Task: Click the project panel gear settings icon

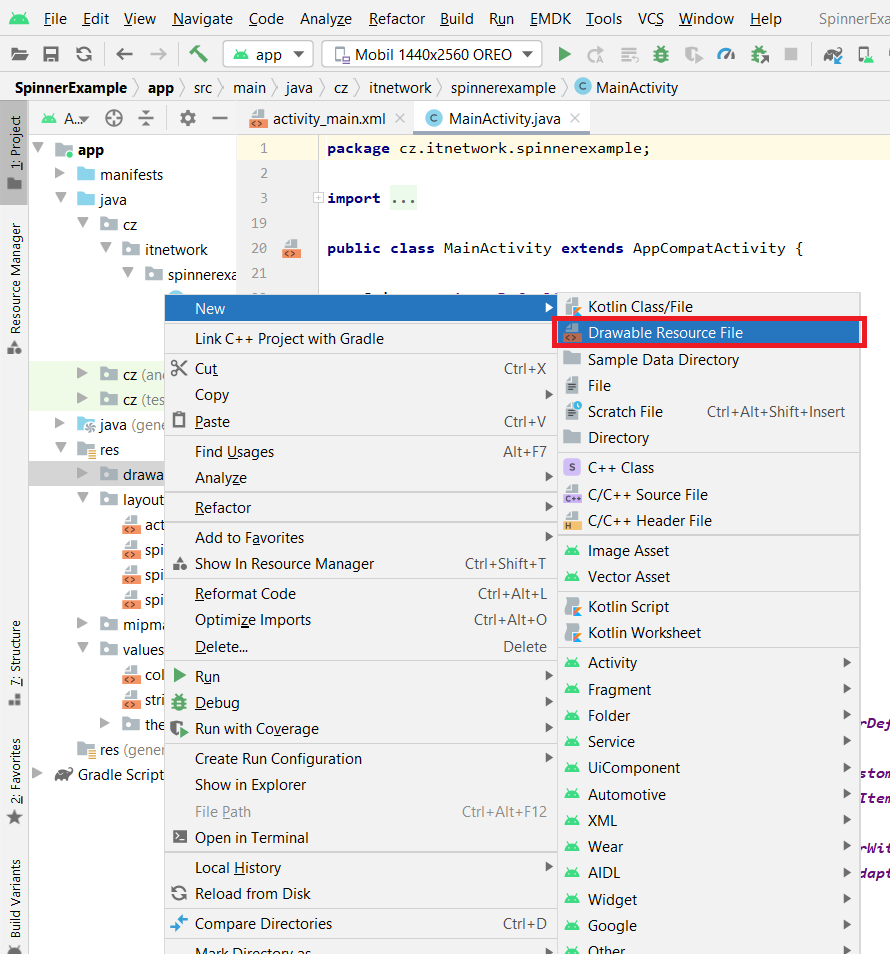Action: point(187,118)
